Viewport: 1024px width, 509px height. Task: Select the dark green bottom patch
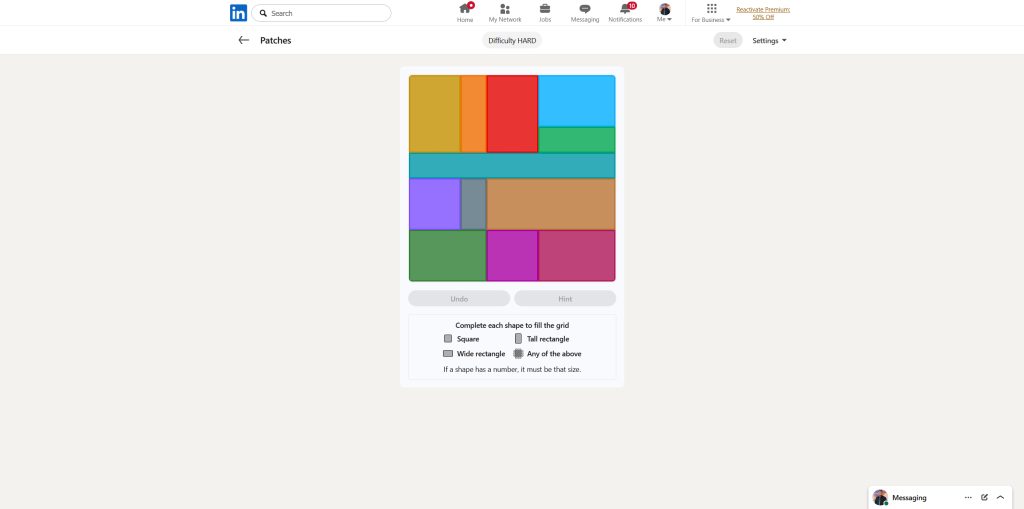tap(448, 255)
